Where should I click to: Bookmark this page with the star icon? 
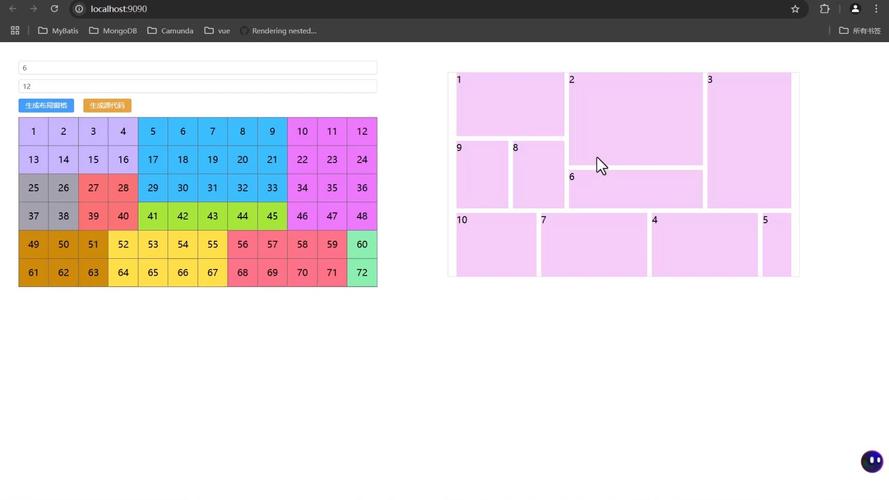(x=795, y=9)
